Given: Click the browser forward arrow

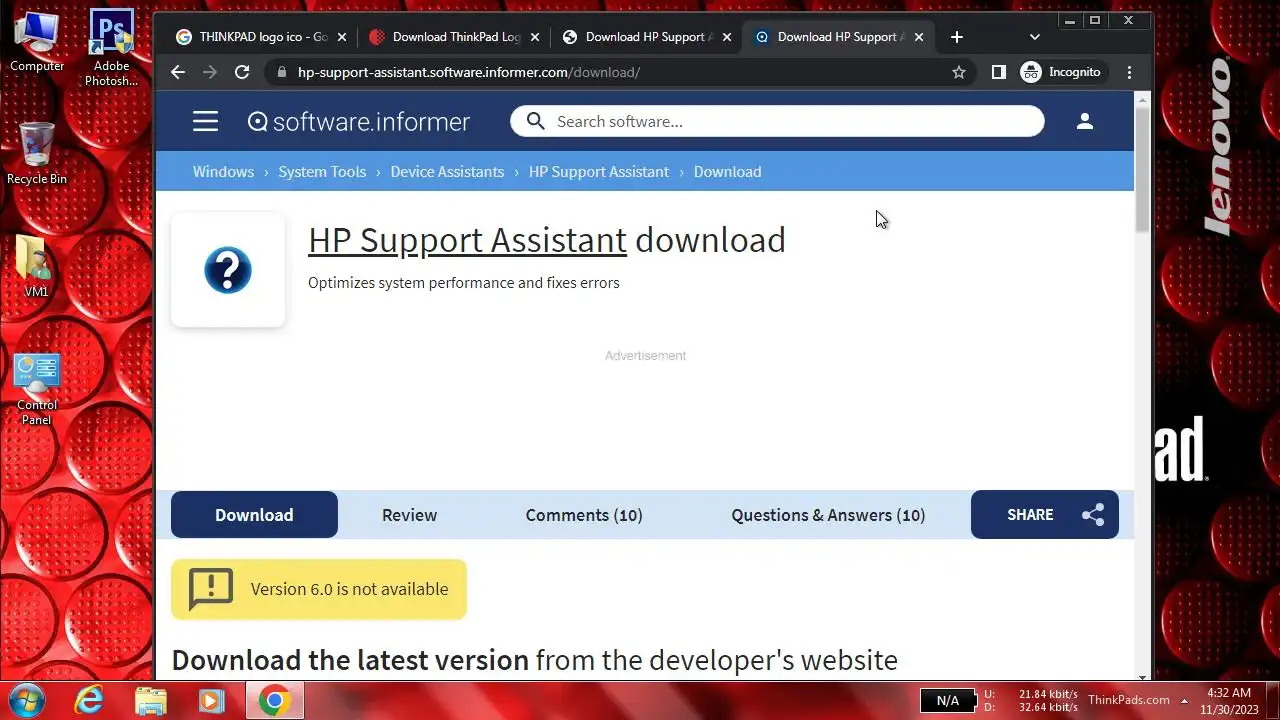Looking at the screenshot, I should [x=210, y=72].
